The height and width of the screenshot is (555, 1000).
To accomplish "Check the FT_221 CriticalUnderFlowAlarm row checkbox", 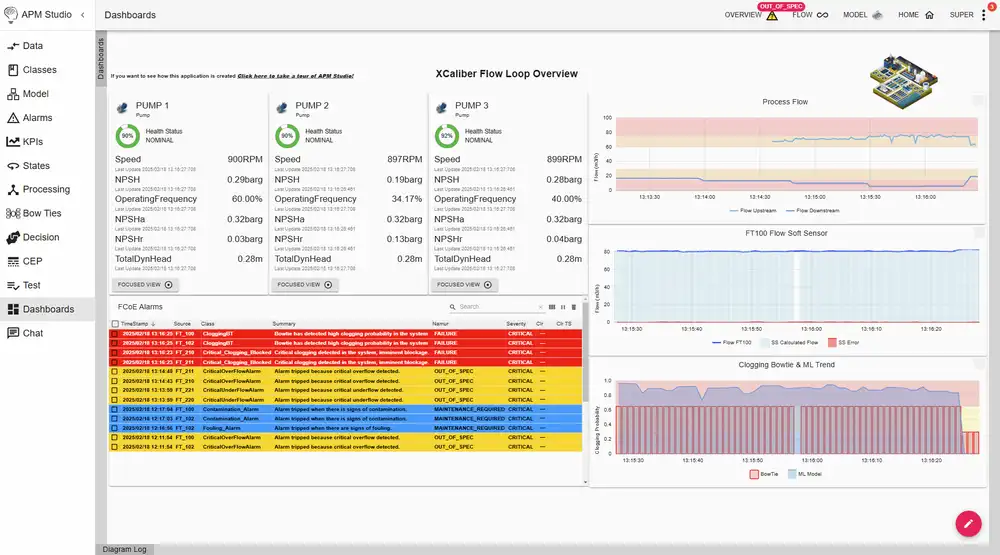I will [115, 390].
